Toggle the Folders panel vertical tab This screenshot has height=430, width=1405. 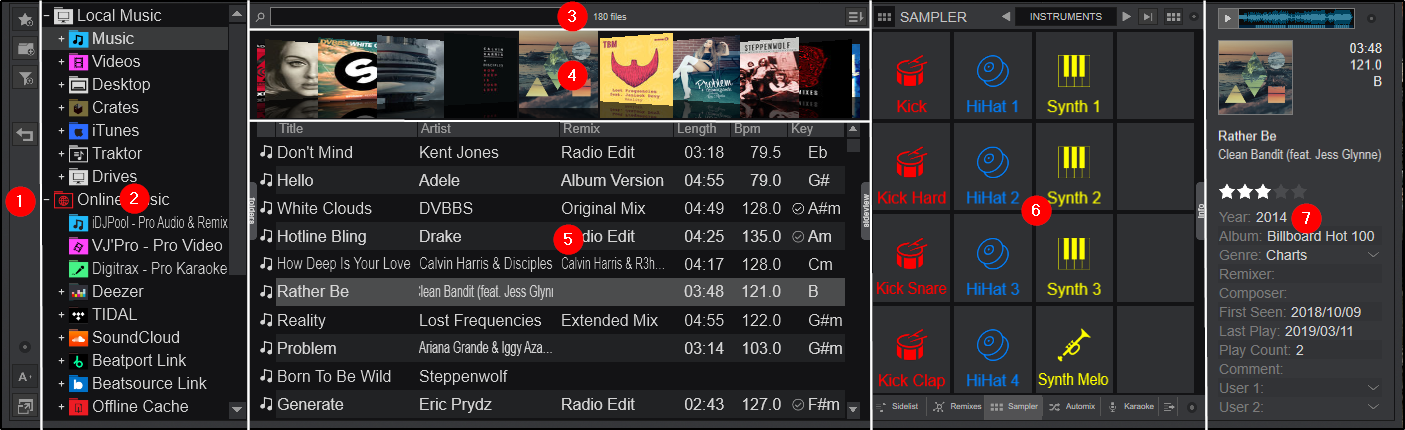point(252,209)
